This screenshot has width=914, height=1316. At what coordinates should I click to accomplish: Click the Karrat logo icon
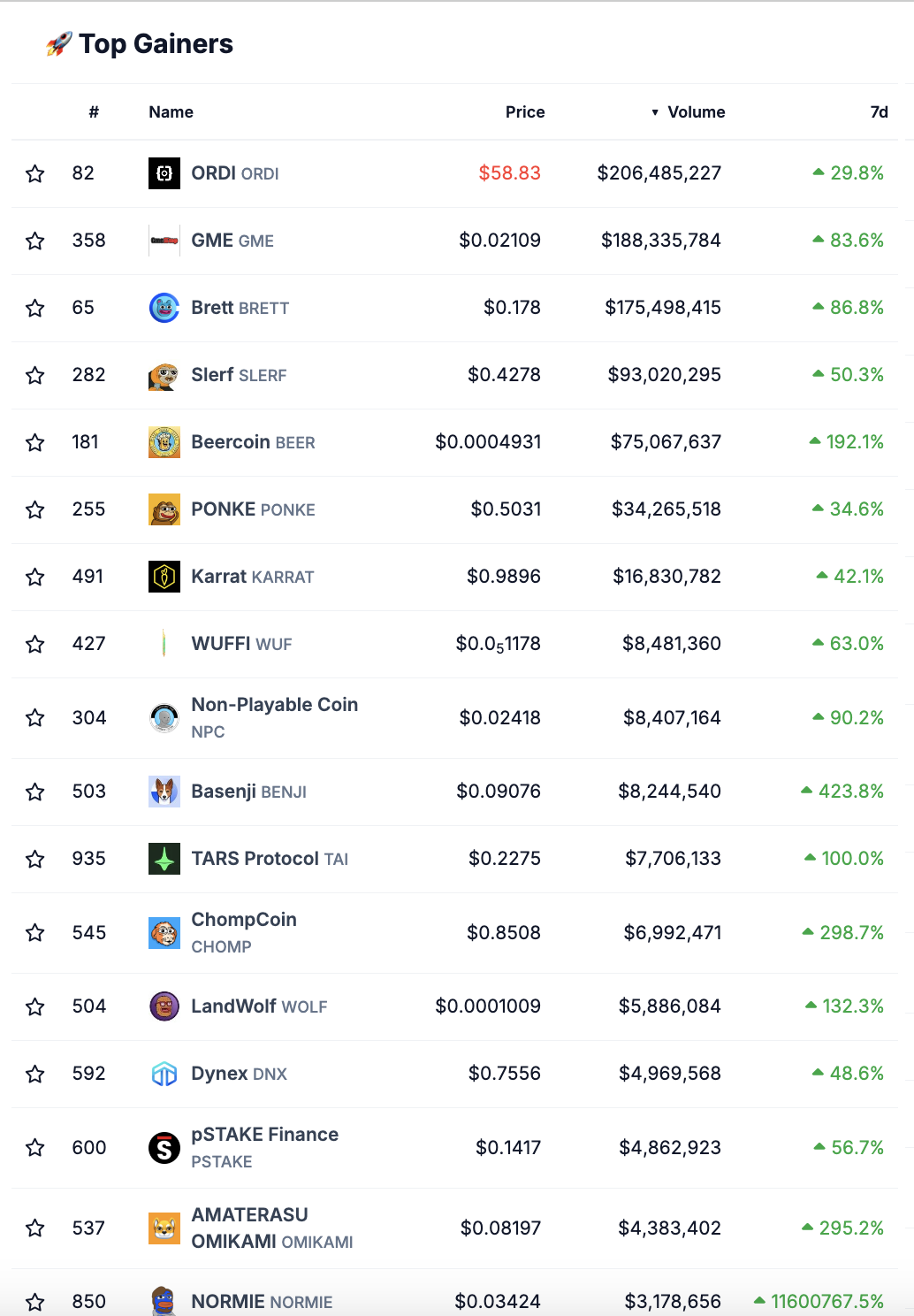tap(164, 577)
